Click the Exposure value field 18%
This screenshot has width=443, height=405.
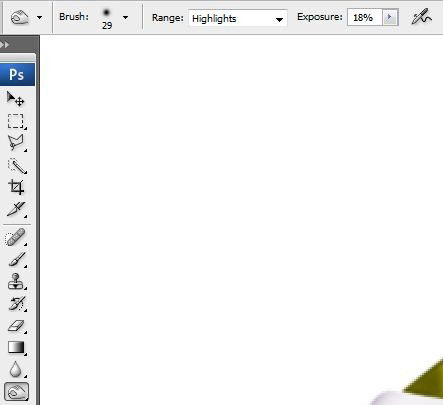coord(364,17)
